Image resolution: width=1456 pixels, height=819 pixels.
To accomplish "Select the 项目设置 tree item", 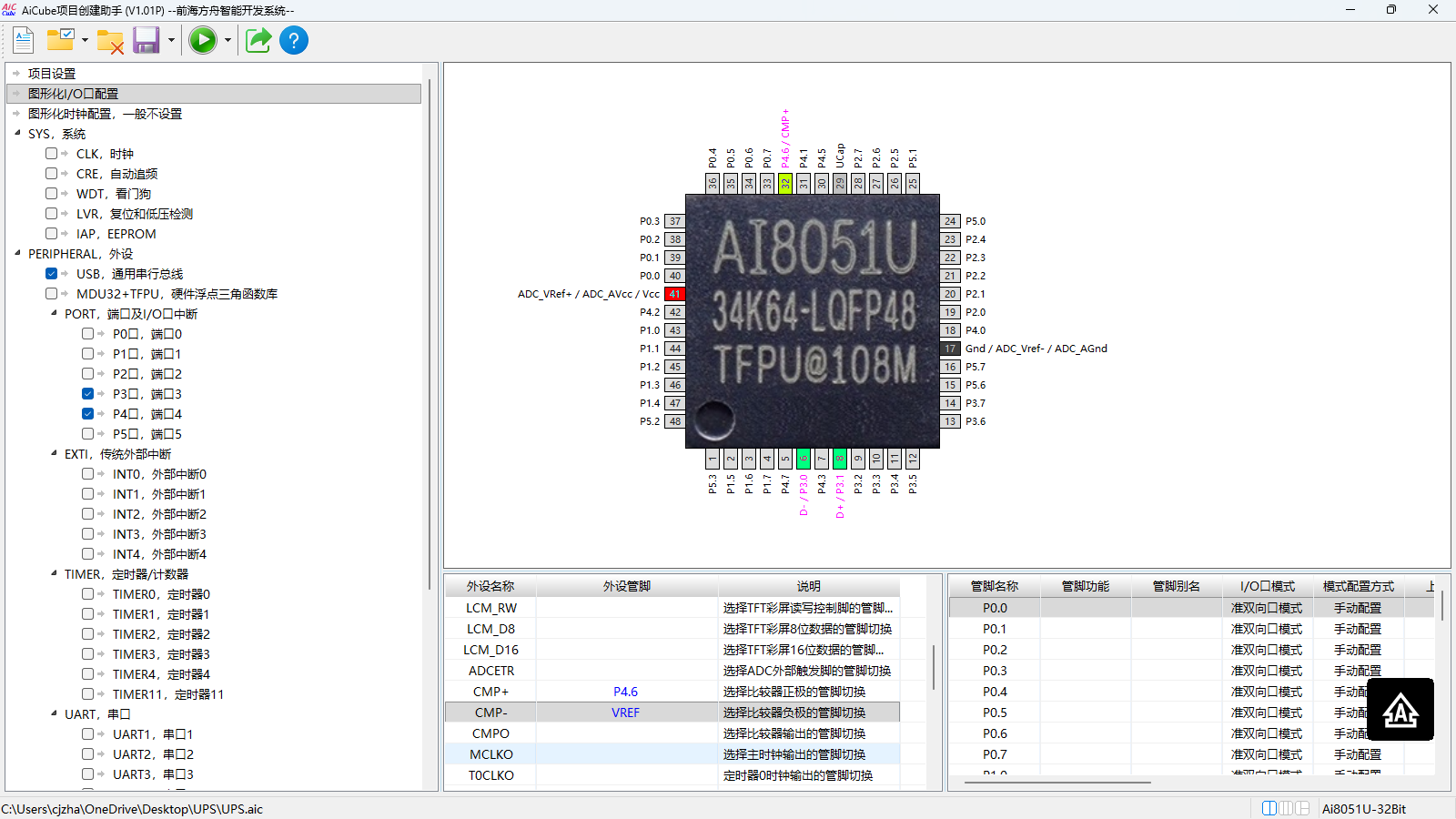I will click(x=52, y=74).
